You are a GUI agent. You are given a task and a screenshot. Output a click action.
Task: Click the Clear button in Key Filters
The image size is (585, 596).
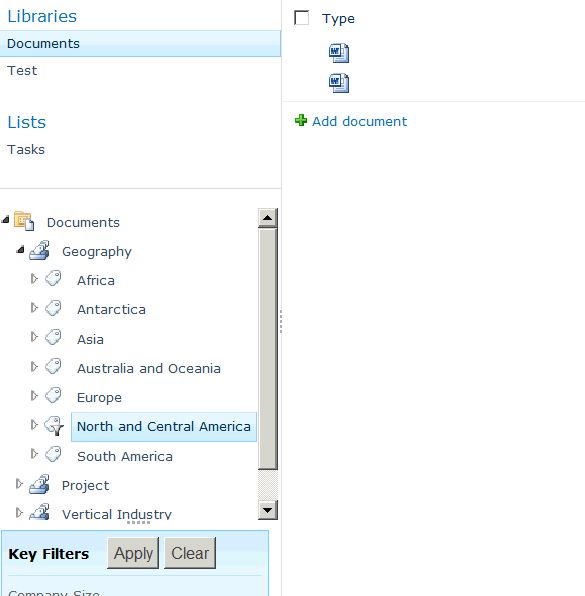(190, 553)
